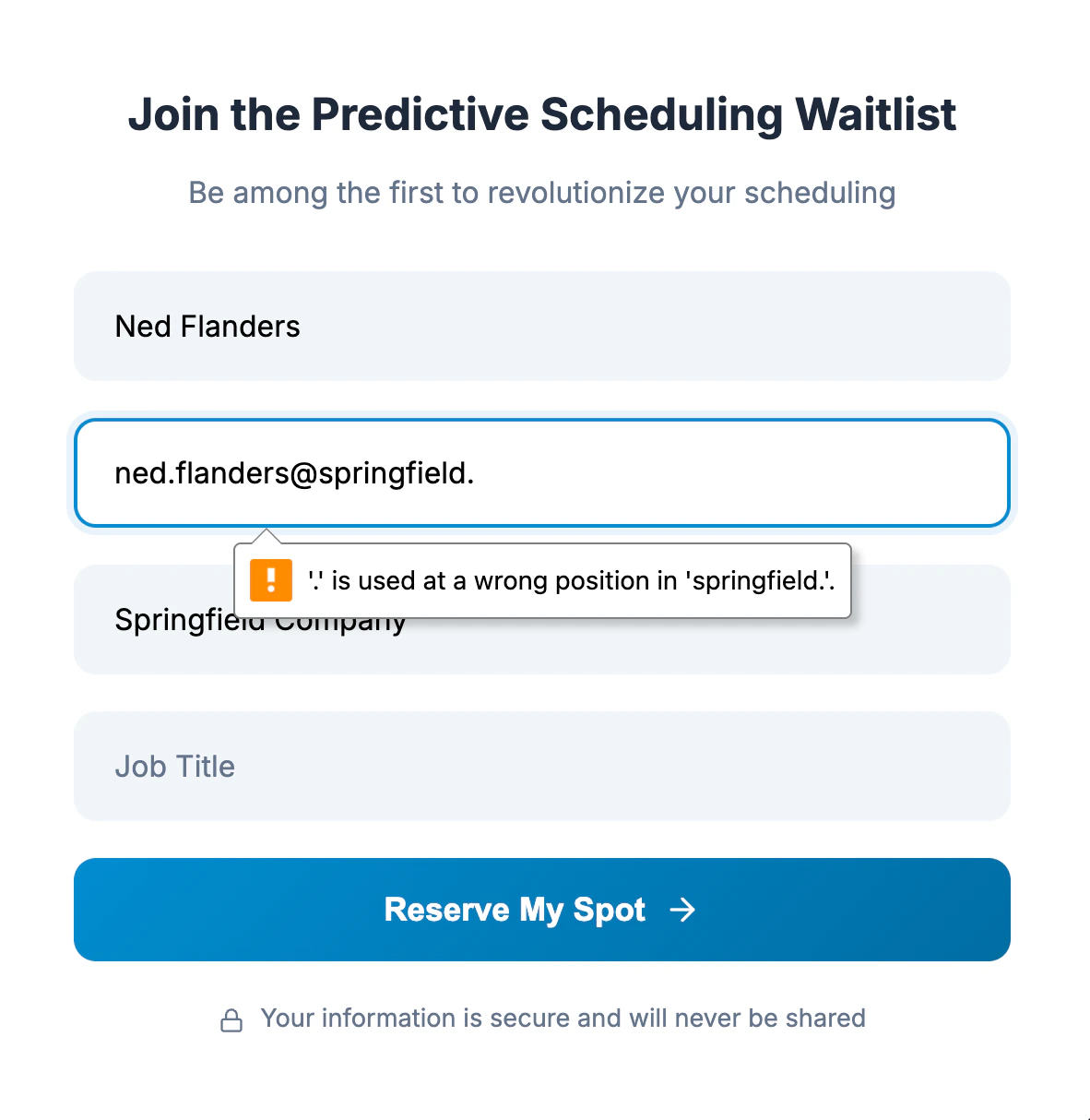Image resolution: width=1090 pixels, height=1120 pixels.
Task: Click the tooltip explaining the period error
Action: [572, 580]
